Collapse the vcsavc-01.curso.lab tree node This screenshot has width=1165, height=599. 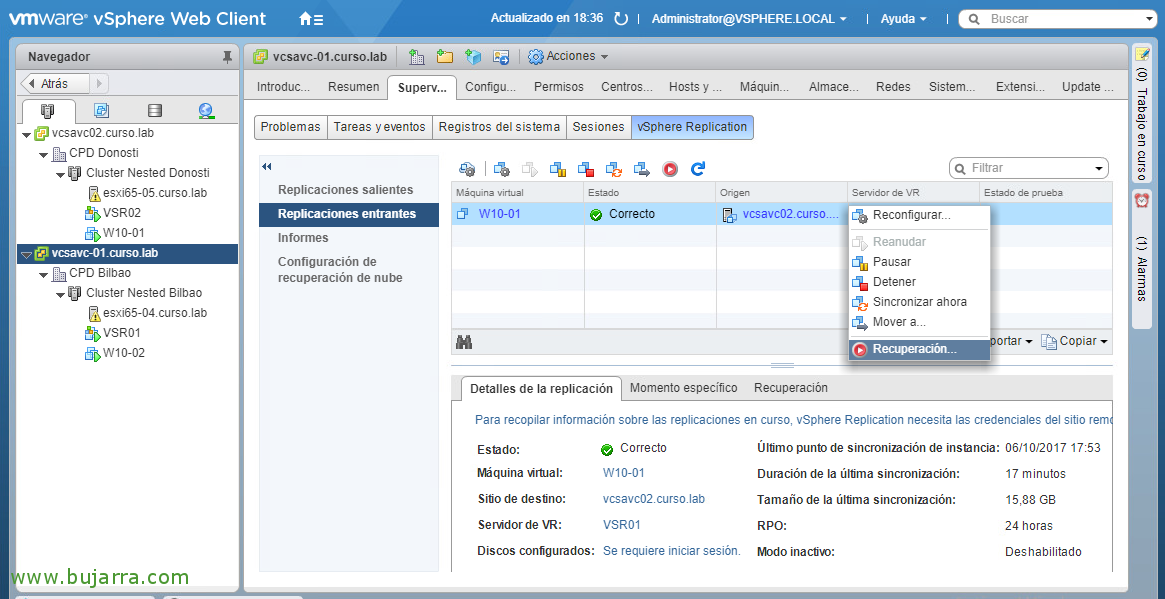pos(26,254)
